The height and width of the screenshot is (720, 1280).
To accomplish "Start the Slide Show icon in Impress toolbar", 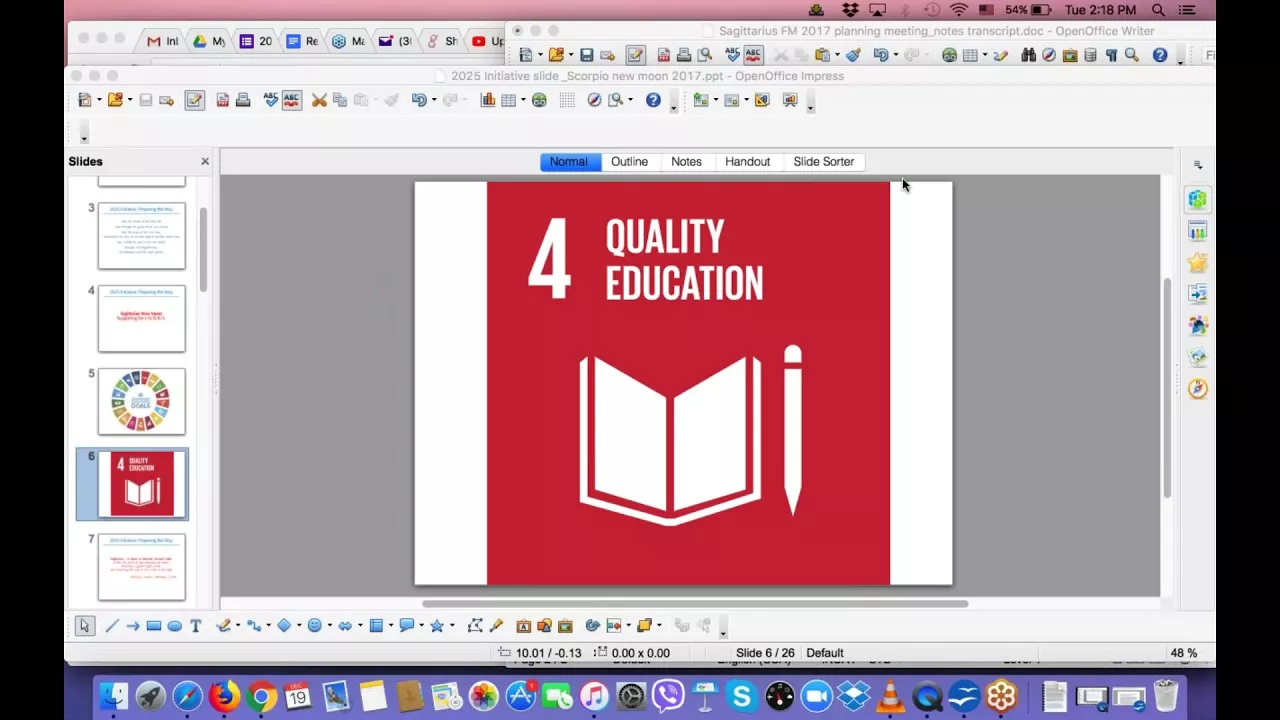I will (x=790, y=100).
